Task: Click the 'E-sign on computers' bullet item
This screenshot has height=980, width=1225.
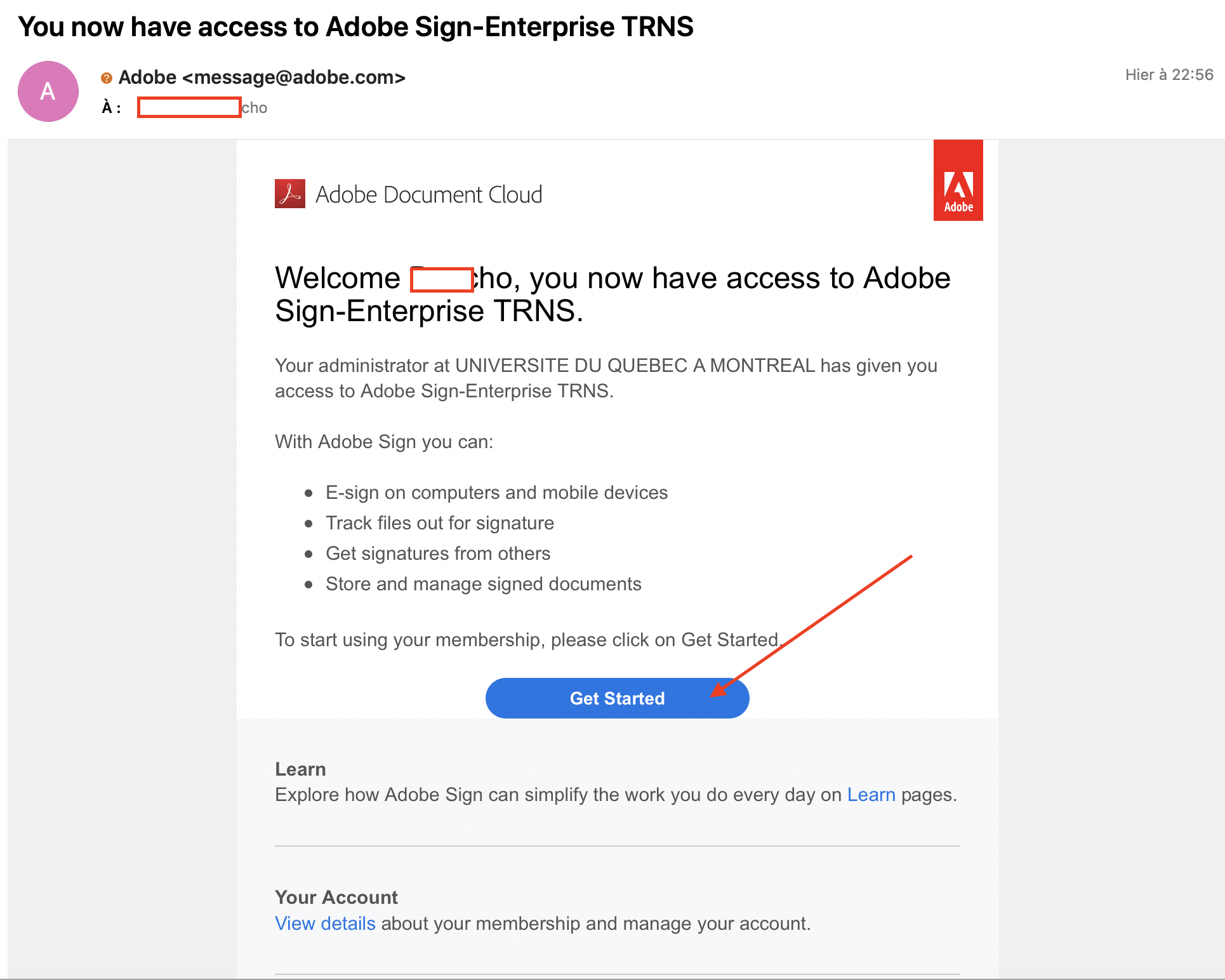Action: [496, 493]
